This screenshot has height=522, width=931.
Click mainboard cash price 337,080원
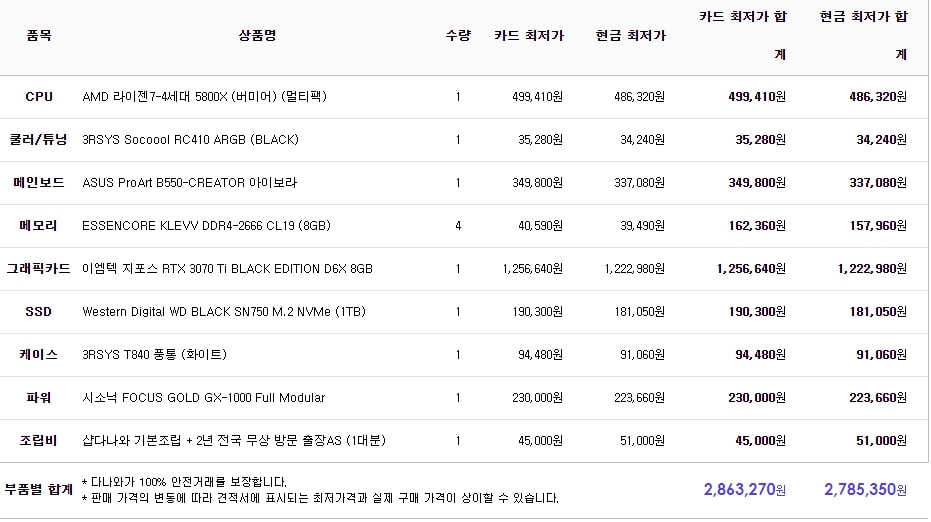coord(639,182)
